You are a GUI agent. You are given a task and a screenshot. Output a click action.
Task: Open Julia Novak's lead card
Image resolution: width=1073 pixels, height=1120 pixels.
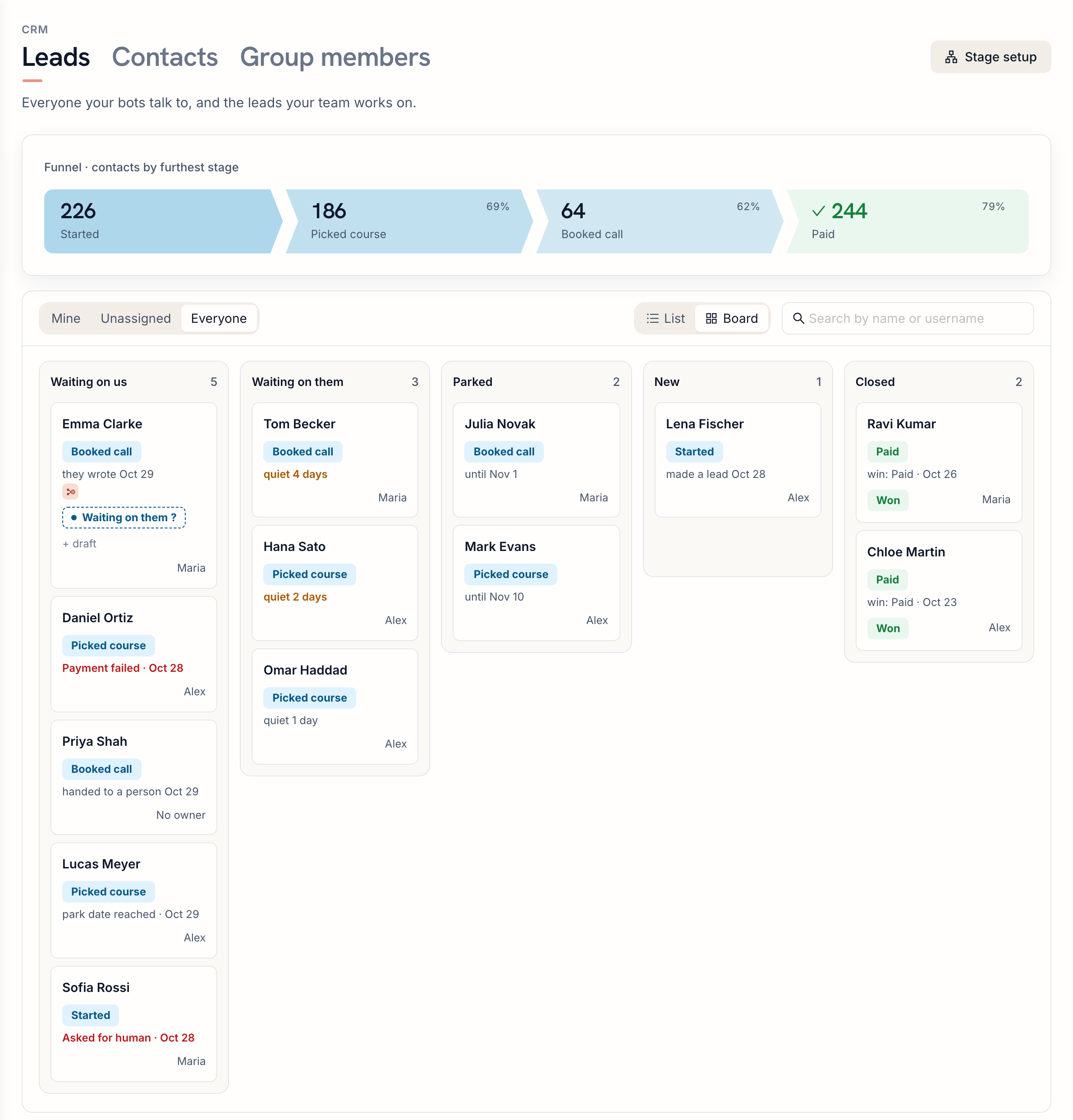(536, 460)
